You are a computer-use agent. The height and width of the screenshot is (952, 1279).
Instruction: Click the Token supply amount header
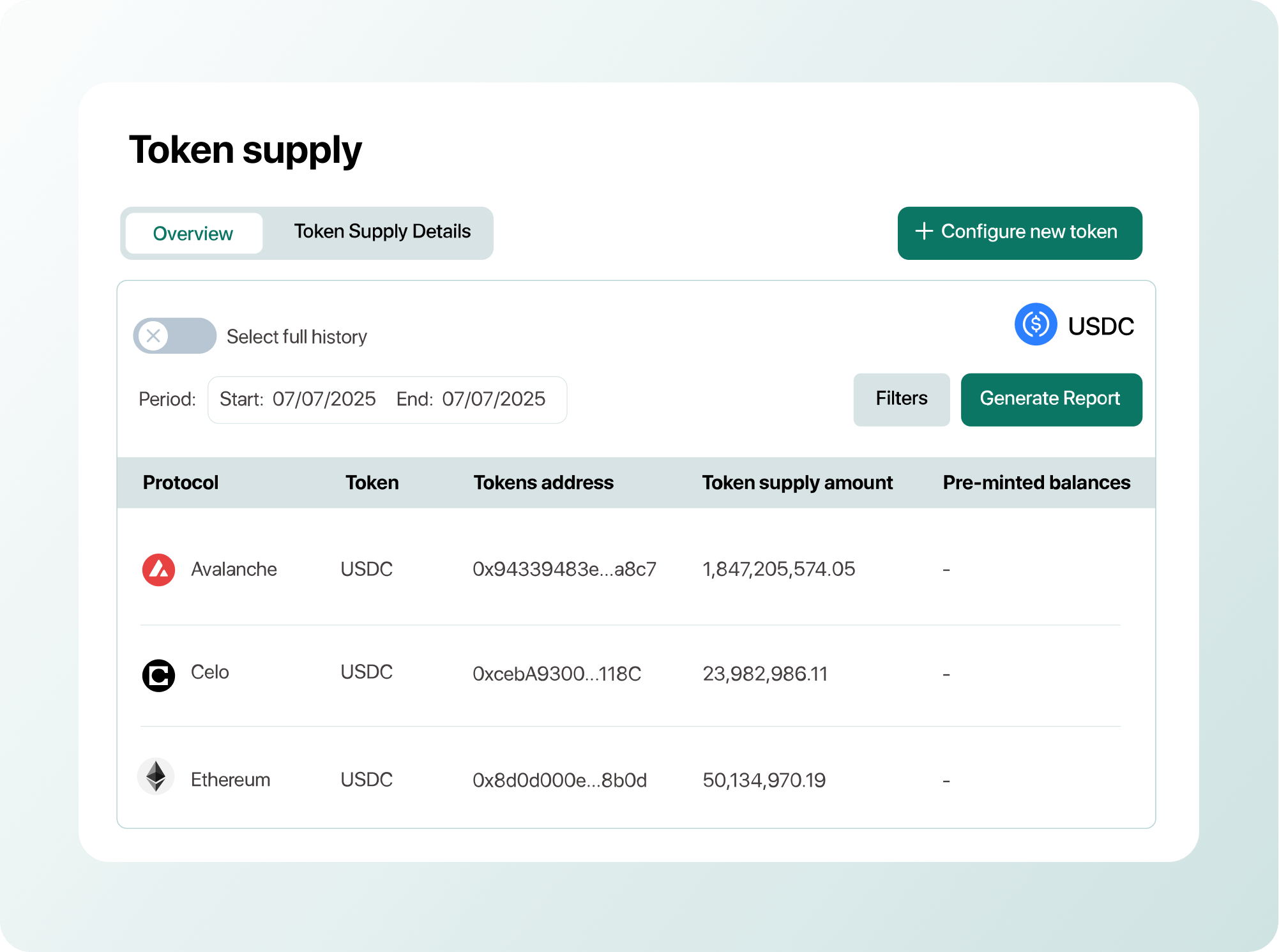click(797, 483)
